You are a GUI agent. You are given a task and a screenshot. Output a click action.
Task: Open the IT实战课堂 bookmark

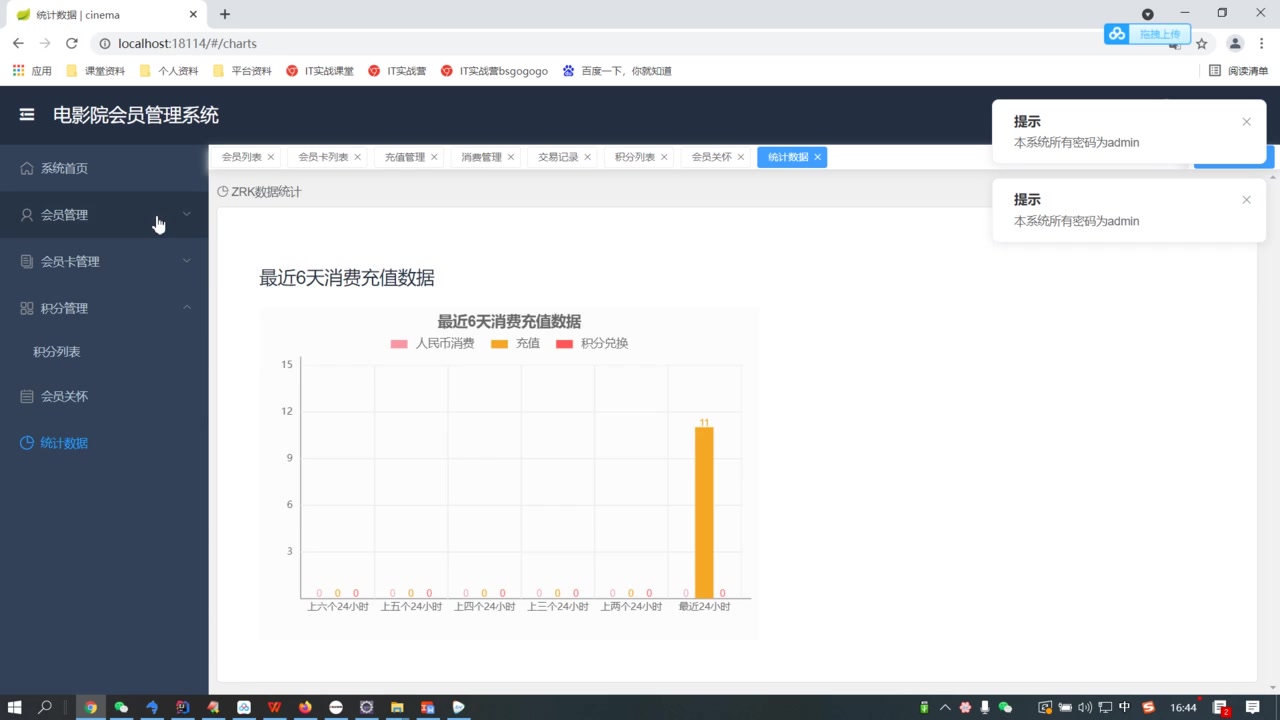320,71
